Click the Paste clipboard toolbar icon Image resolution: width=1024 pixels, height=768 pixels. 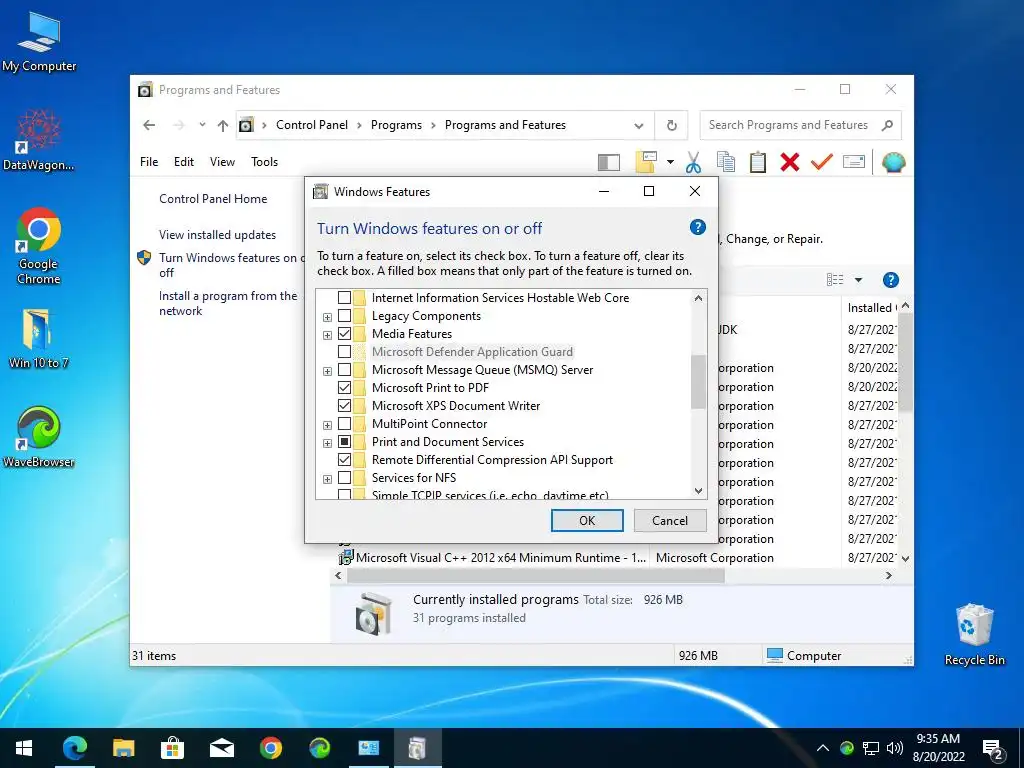pos(758,162)
